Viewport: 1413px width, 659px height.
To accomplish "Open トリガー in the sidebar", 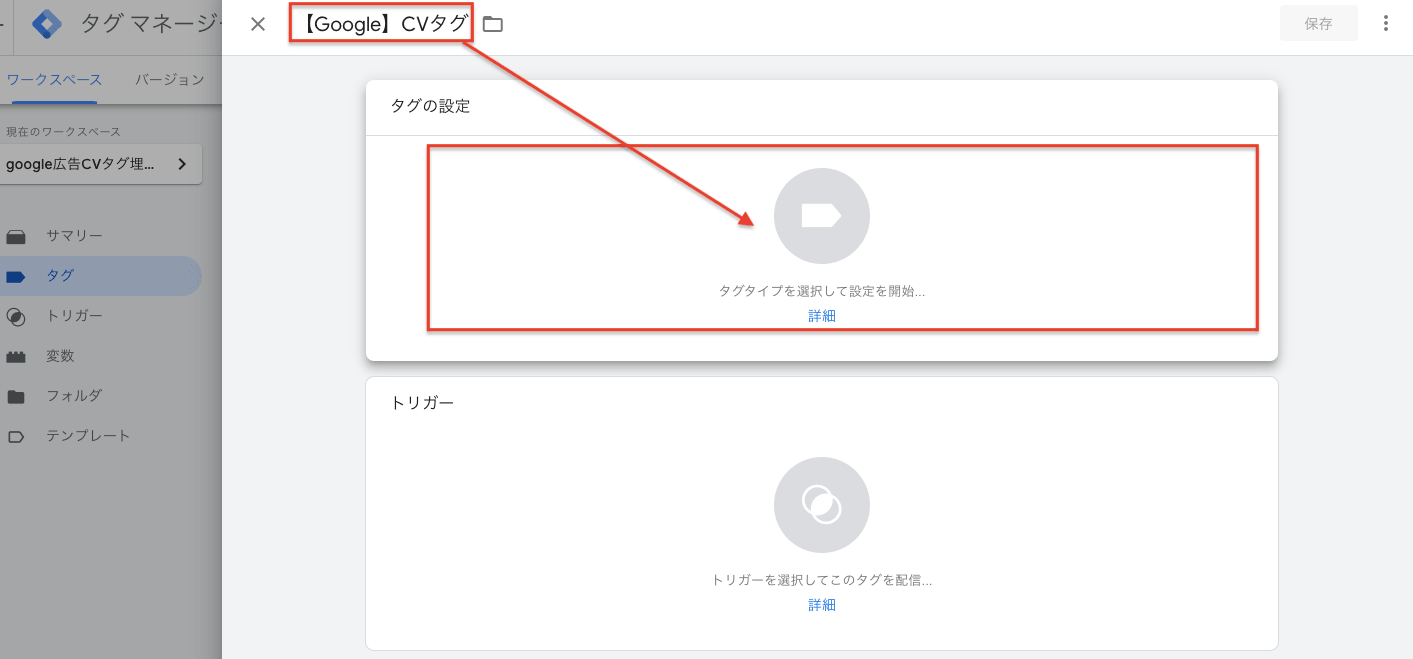I will [x=100, y=316].
